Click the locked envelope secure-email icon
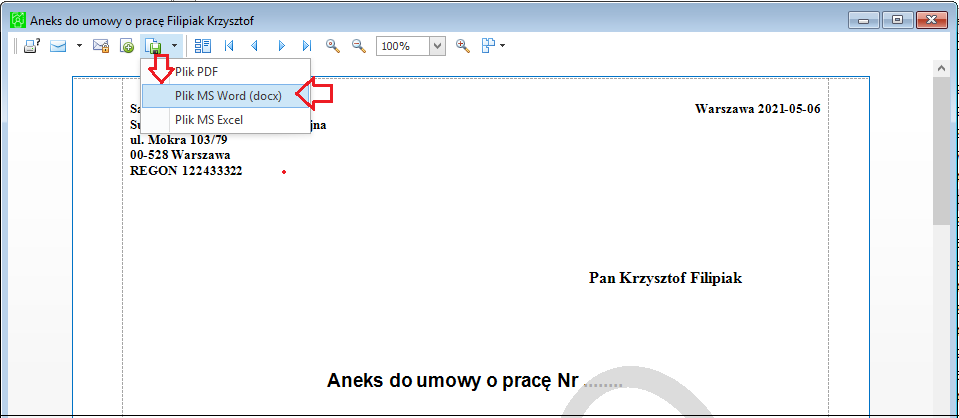Screen dimensions: 959x418 [101, 46]
